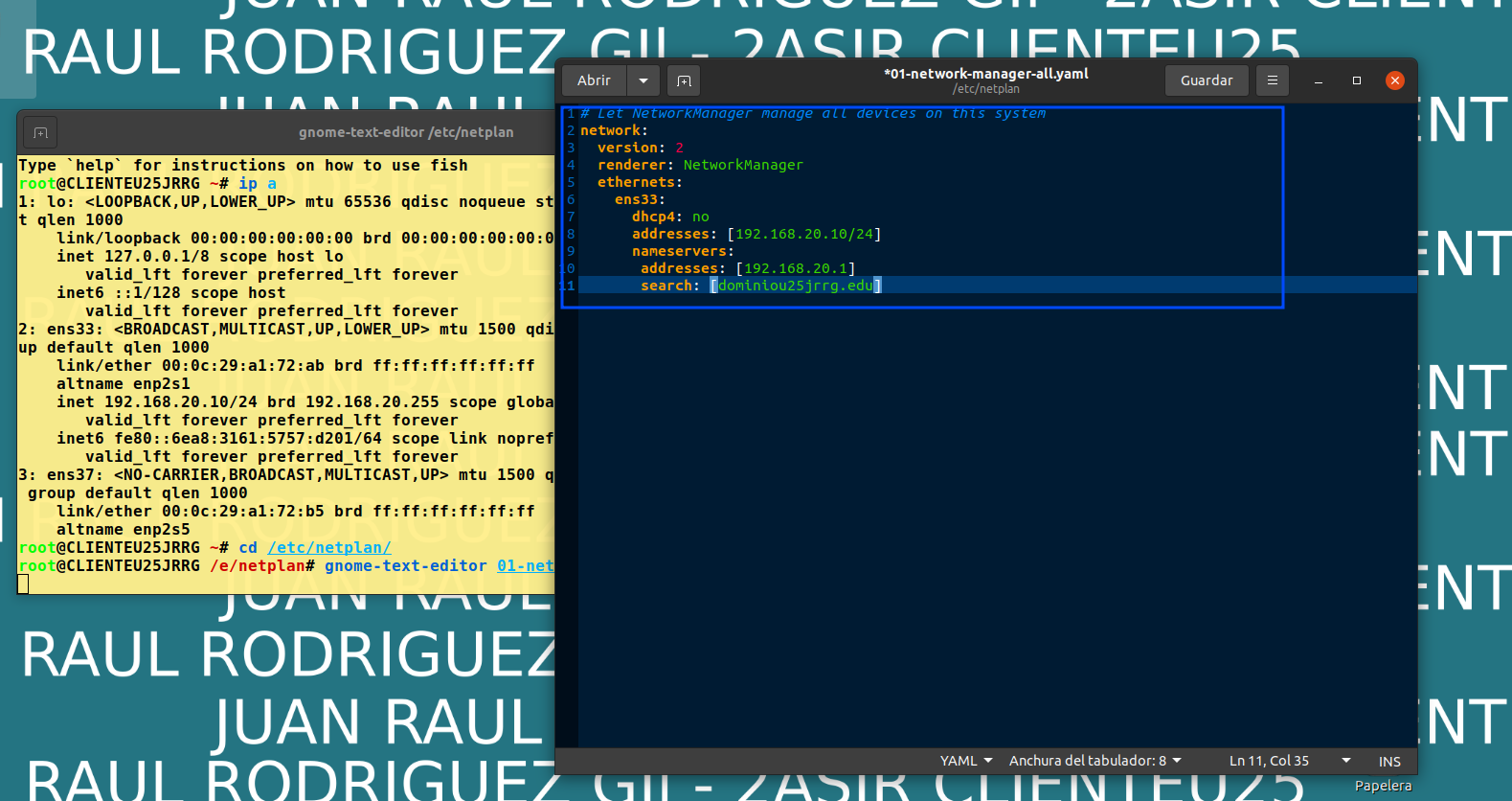Screen dimensions: 1512x801
Task: Click the 'dhcp4: no' line
Action: [x=670, y=217]
